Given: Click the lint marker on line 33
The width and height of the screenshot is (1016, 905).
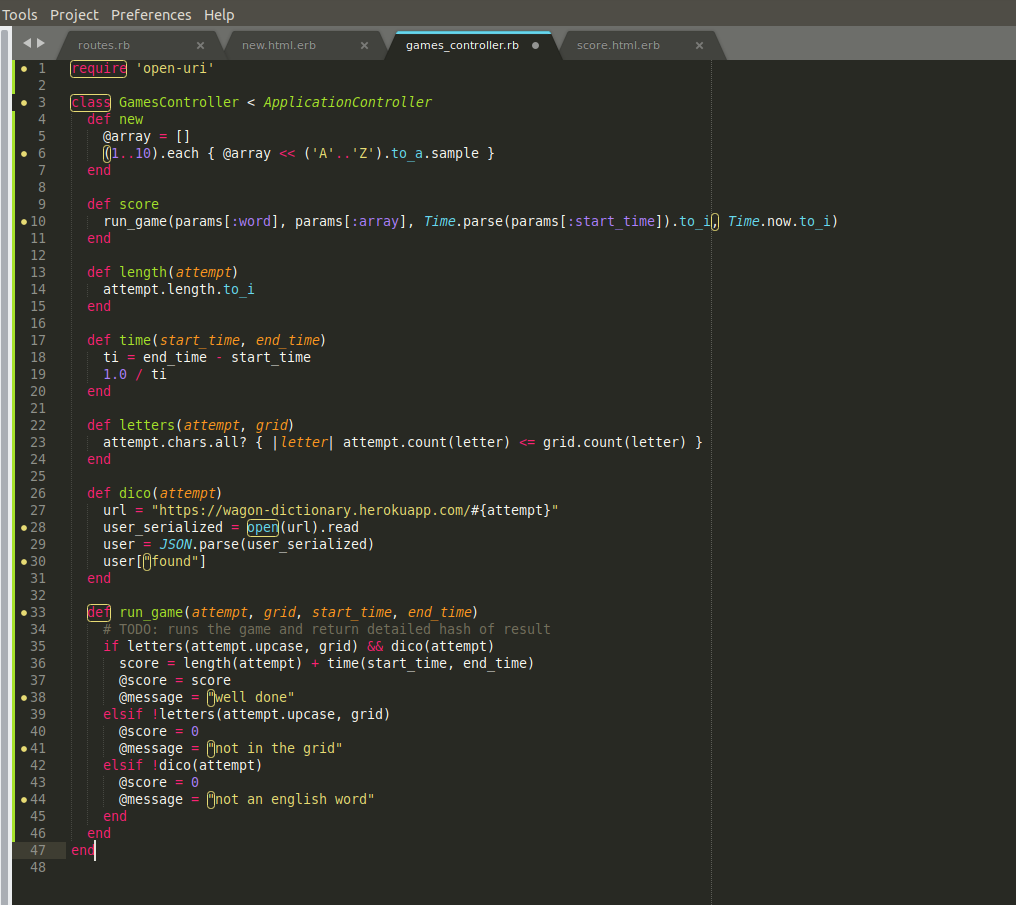Looking at the screenshot, I should coord(24,613).
